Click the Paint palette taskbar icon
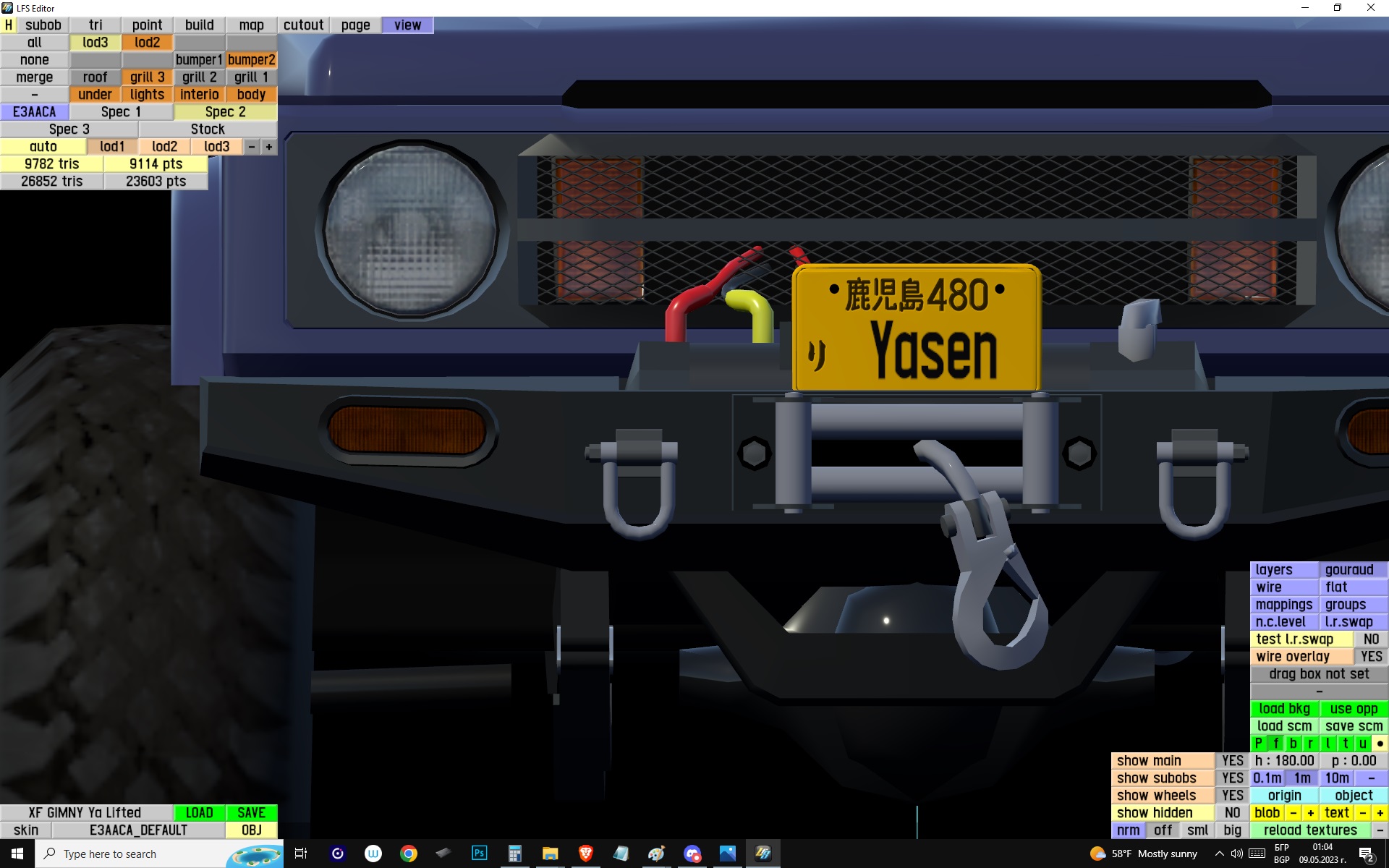The image size is (1389, 868). 656,854
